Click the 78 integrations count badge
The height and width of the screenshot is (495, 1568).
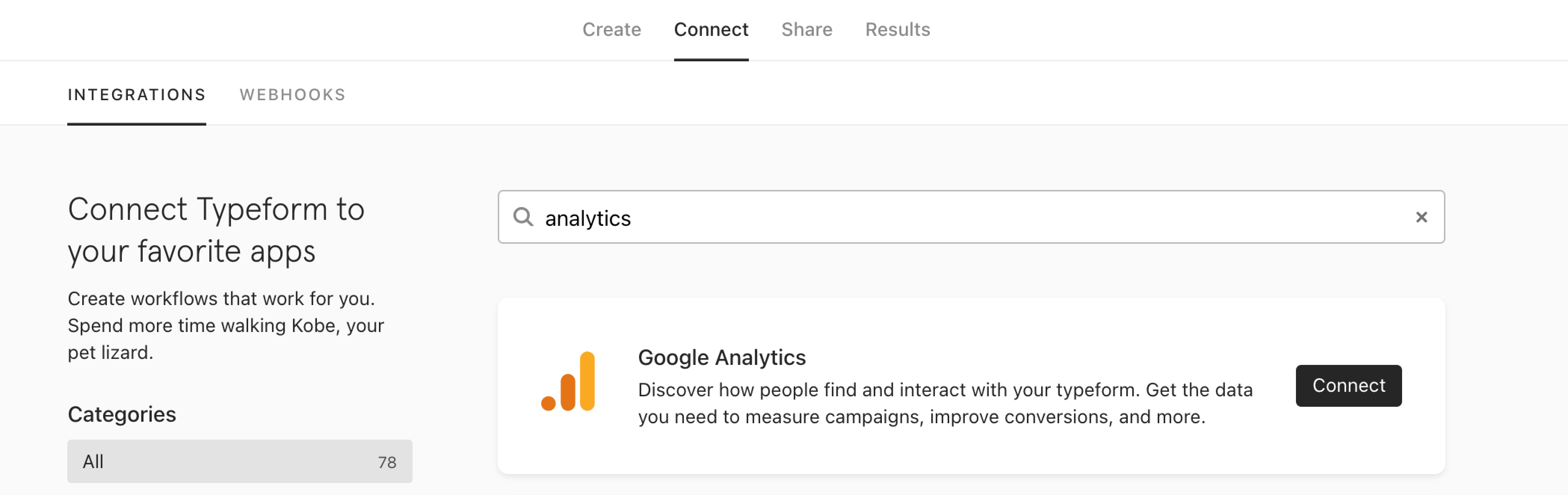click(x=386, y=461)
